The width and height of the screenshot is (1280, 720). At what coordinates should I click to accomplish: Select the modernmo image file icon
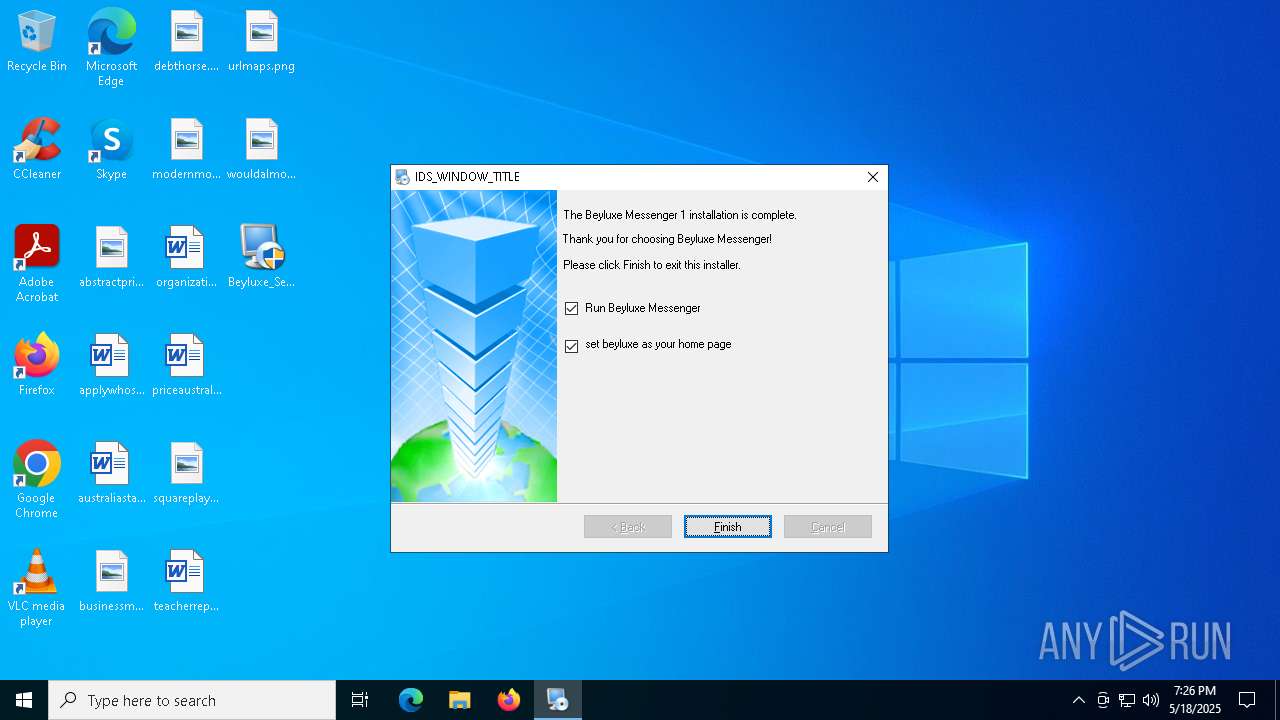(186, 150)
